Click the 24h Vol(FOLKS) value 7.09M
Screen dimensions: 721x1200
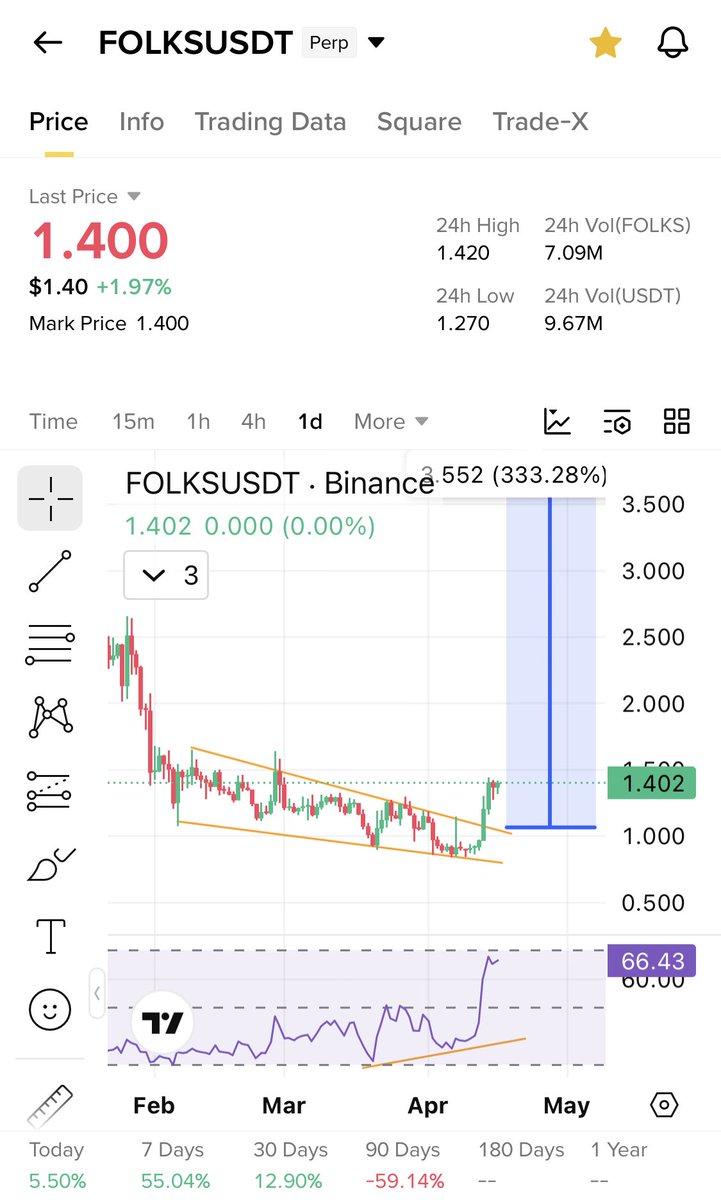coord(574,253)
